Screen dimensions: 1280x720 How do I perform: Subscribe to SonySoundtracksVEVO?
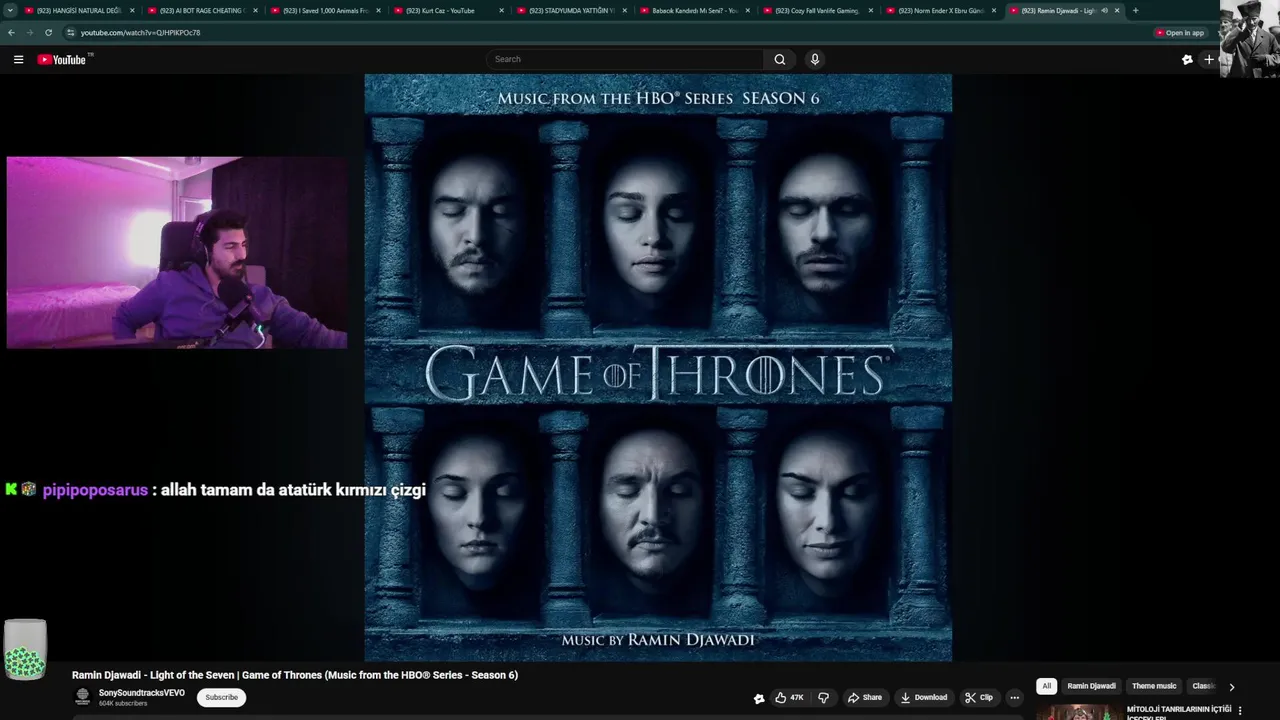tap(222, 697)
